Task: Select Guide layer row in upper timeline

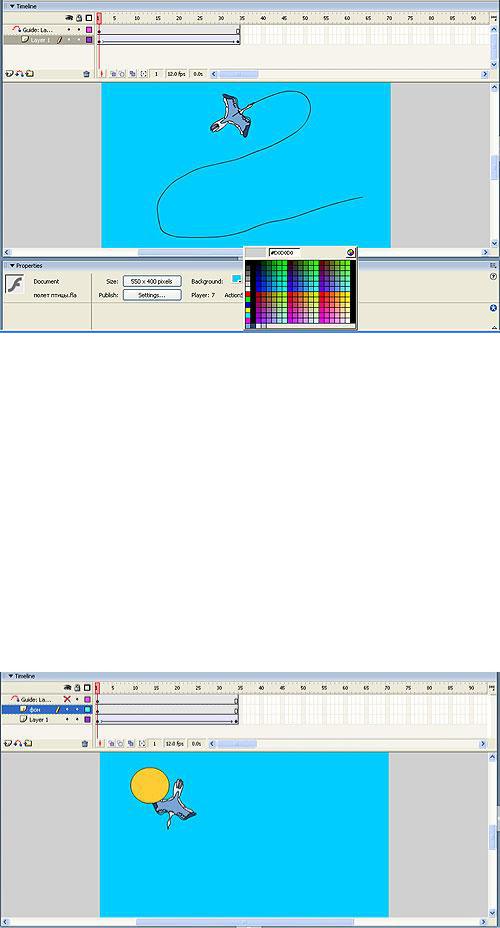Action: pos(49,29)
